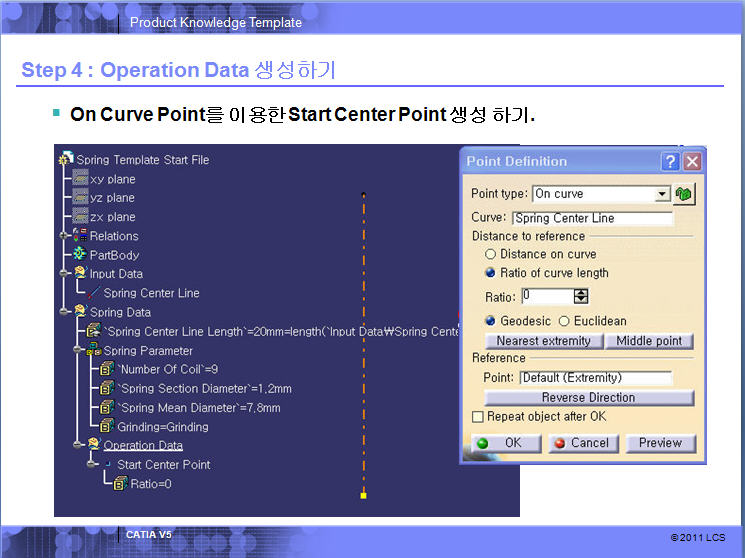Select the Geodesic radio option
Viewport: 745px width, 558px height.
click(x=490, y=321)
